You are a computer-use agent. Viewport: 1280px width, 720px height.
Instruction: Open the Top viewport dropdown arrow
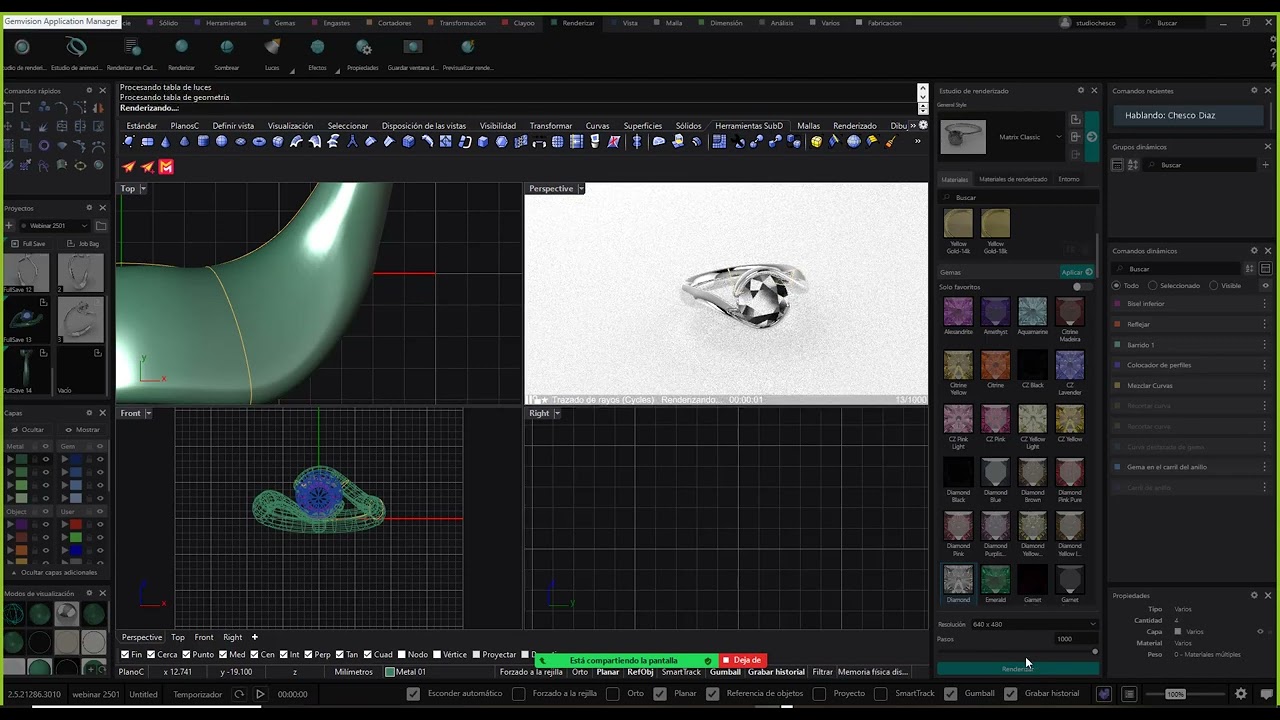click(143, 188)
